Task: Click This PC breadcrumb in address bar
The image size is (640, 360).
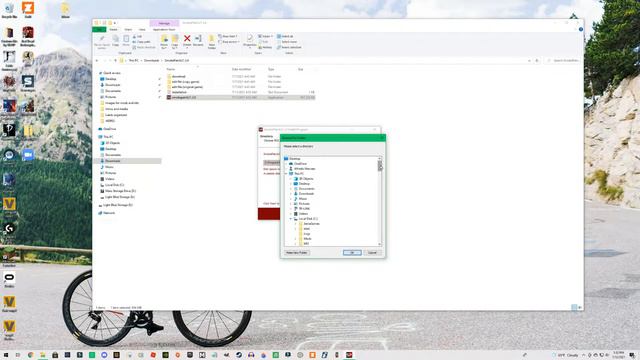Action: 133,60
